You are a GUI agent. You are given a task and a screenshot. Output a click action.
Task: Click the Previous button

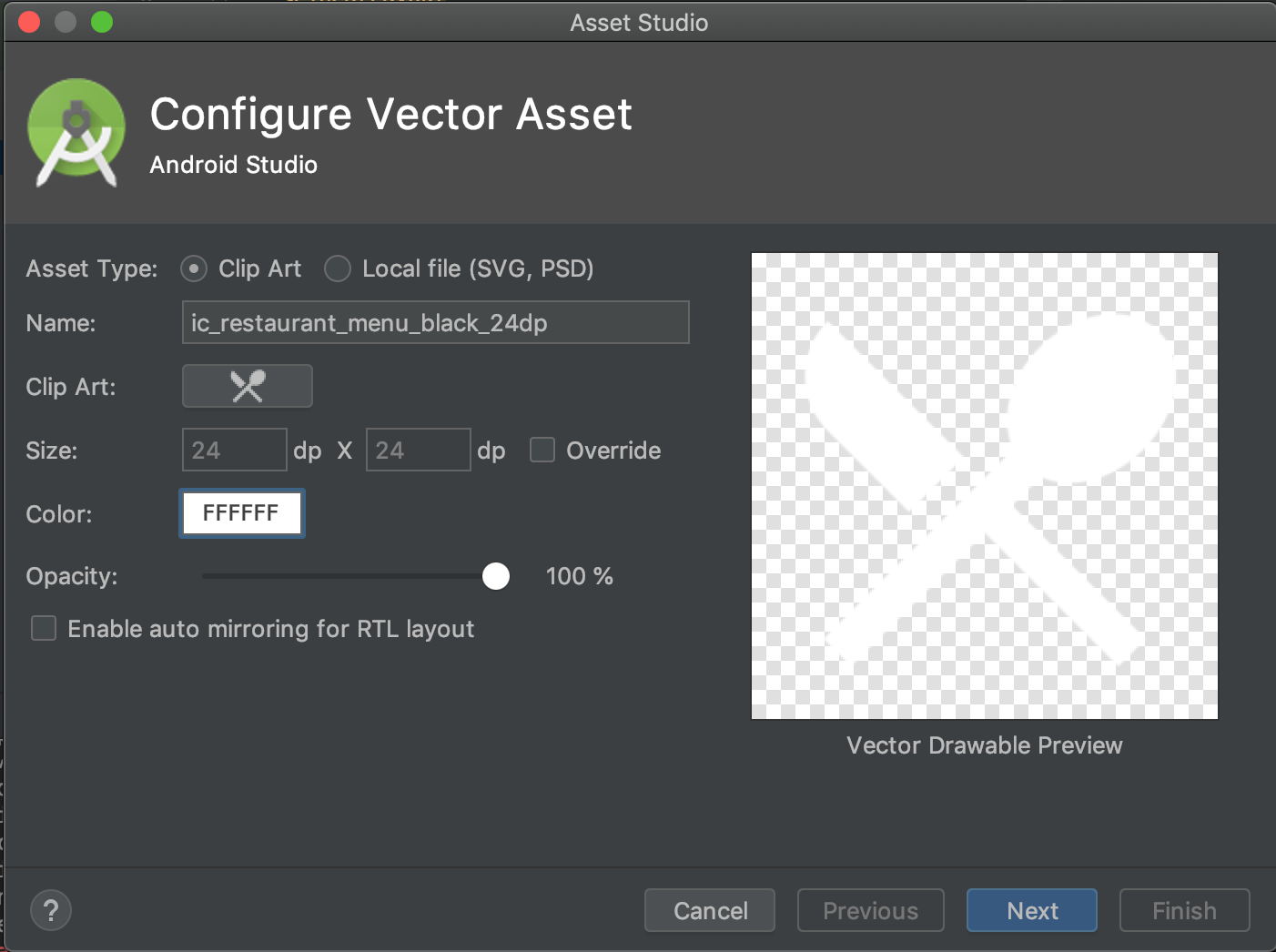click(x=870, y=910)
